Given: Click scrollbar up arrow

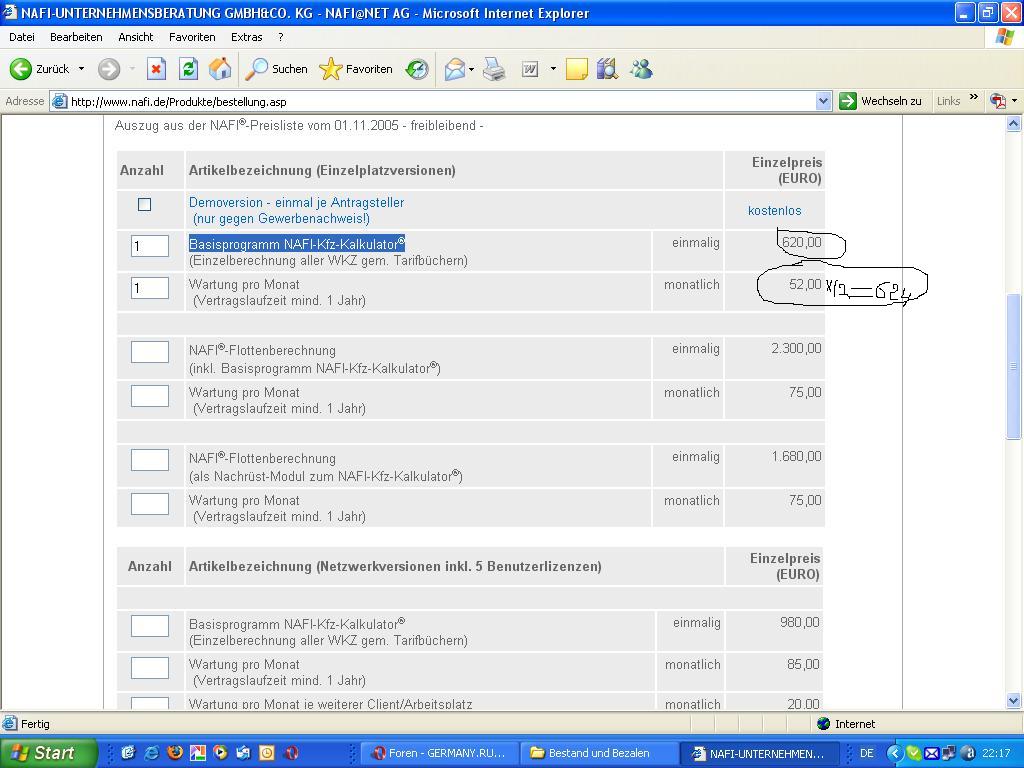Looking at the screenshot, I should pos(1014,124).
